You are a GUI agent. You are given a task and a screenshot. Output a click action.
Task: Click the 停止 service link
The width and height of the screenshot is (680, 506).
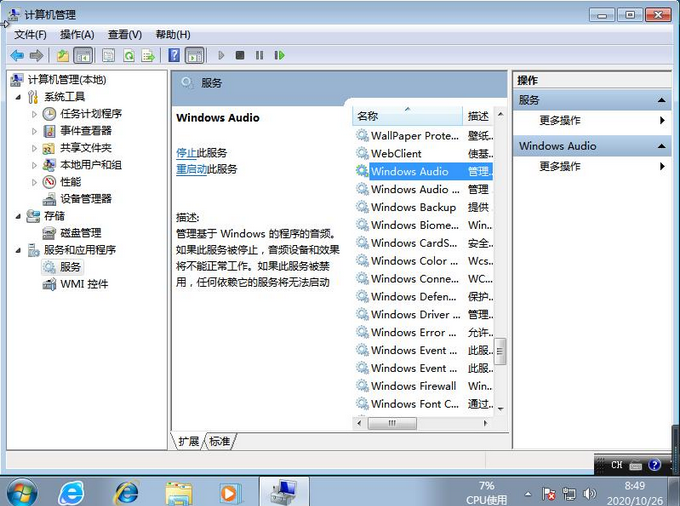(186, 153)
